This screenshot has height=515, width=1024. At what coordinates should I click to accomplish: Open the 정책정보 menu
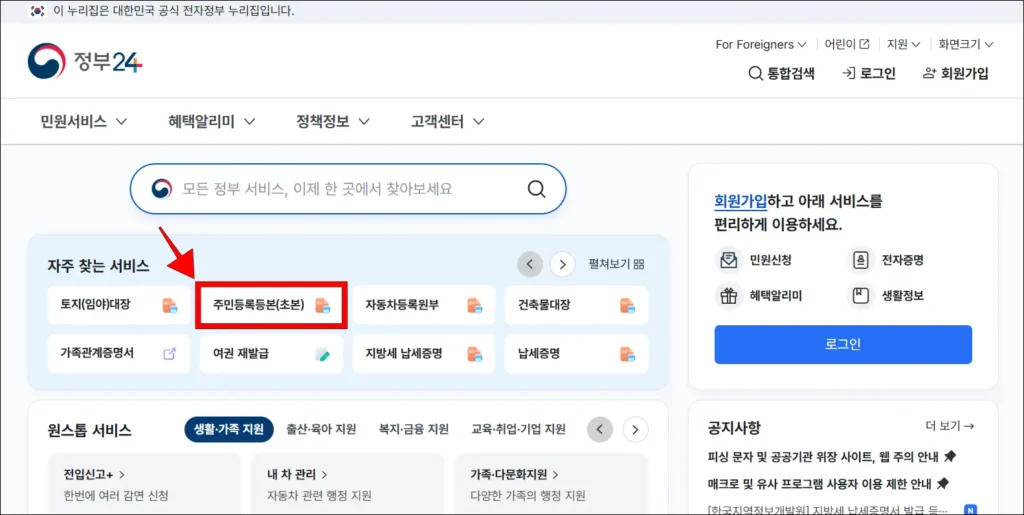point(333,121)
